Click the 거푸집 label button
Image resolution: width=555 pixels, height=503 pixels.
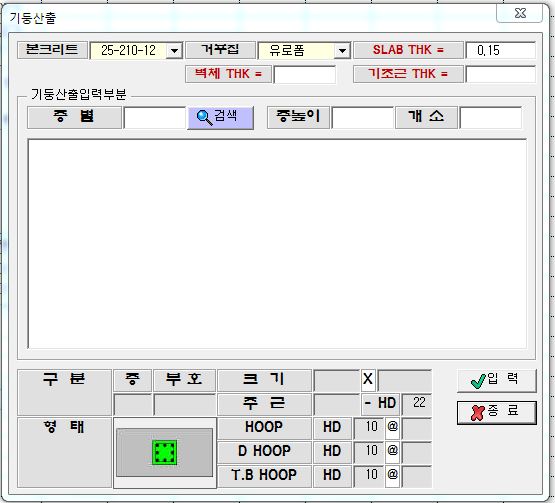(220, 50)
